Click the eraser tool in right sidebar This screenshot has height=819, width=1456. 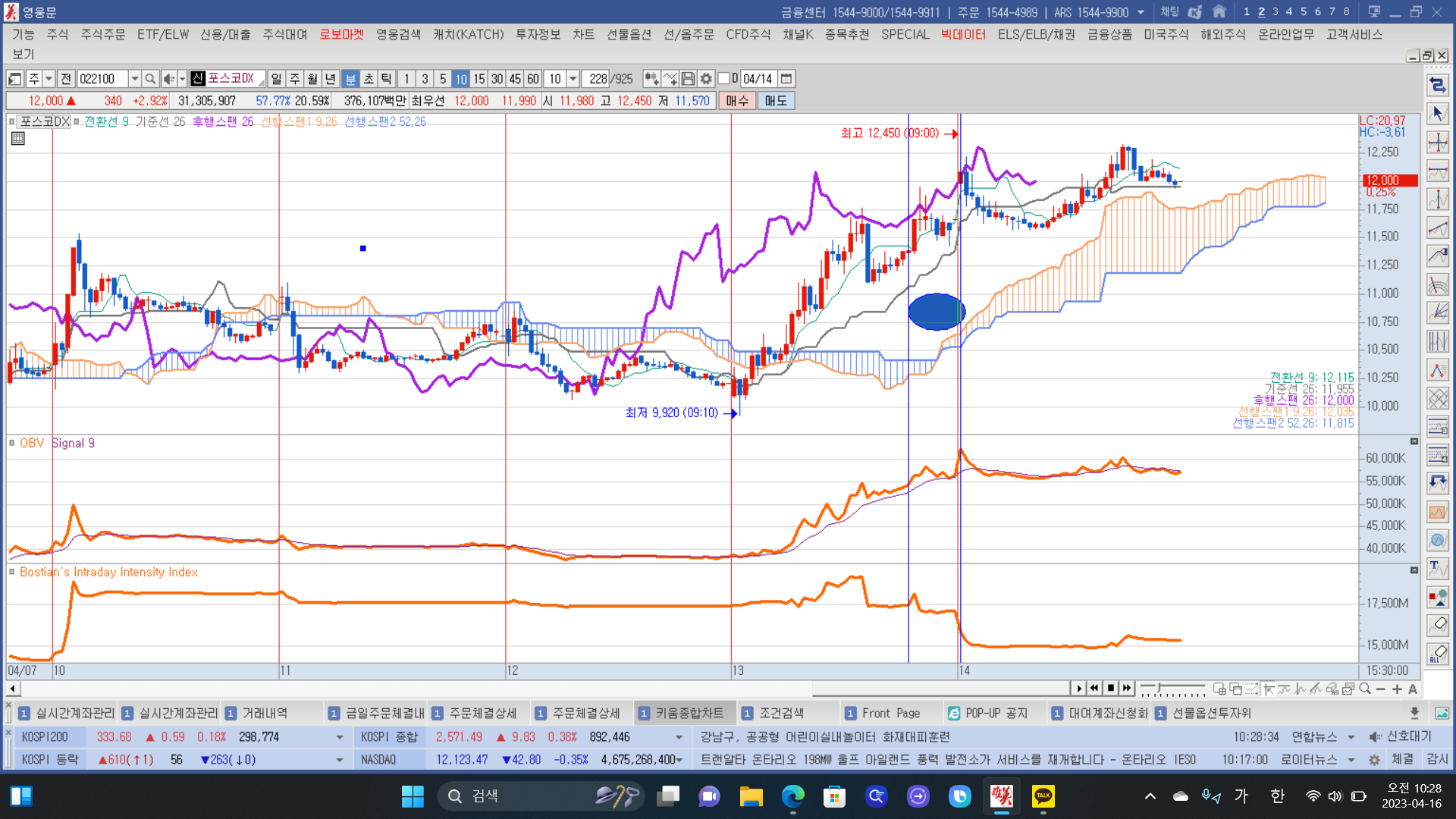tap(1438, 625)
